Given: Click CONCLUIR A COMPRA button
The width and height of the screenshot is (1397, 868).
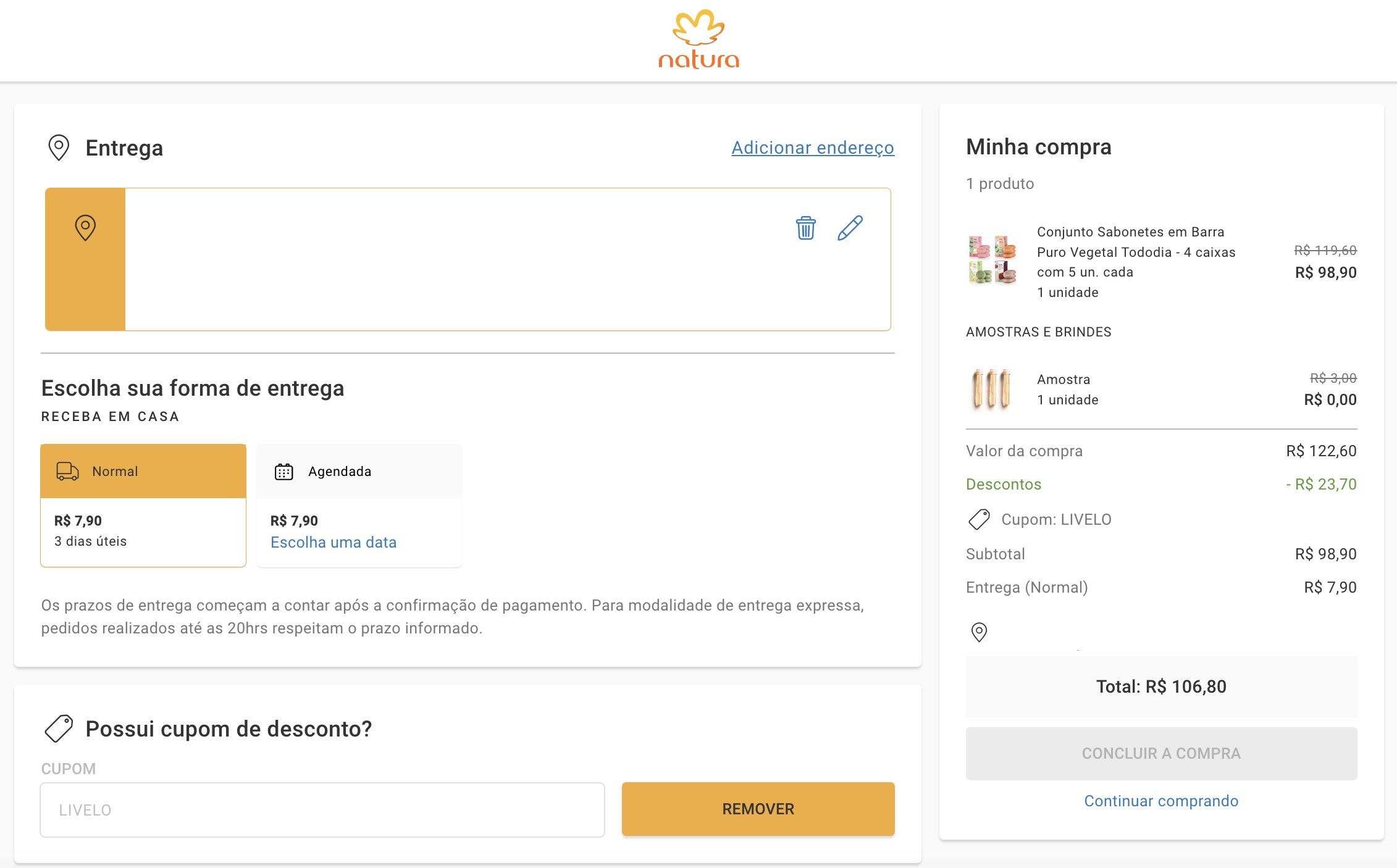Looking at the screenshot, I should (x=1161, y=753).
